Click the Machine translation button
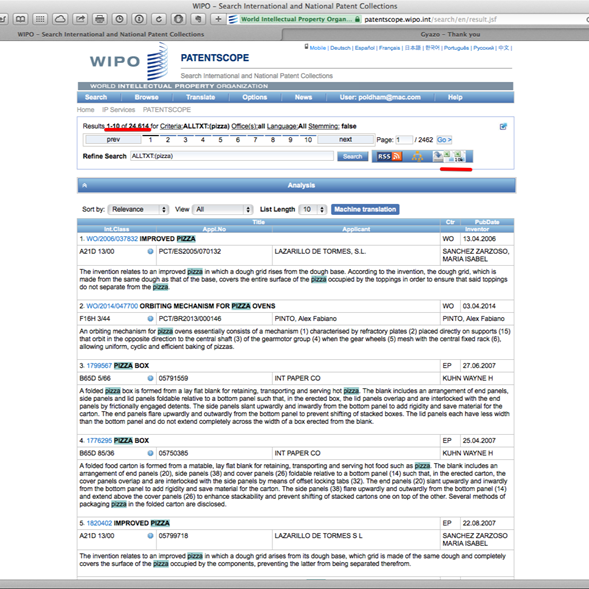 click(x=365, y=209)
